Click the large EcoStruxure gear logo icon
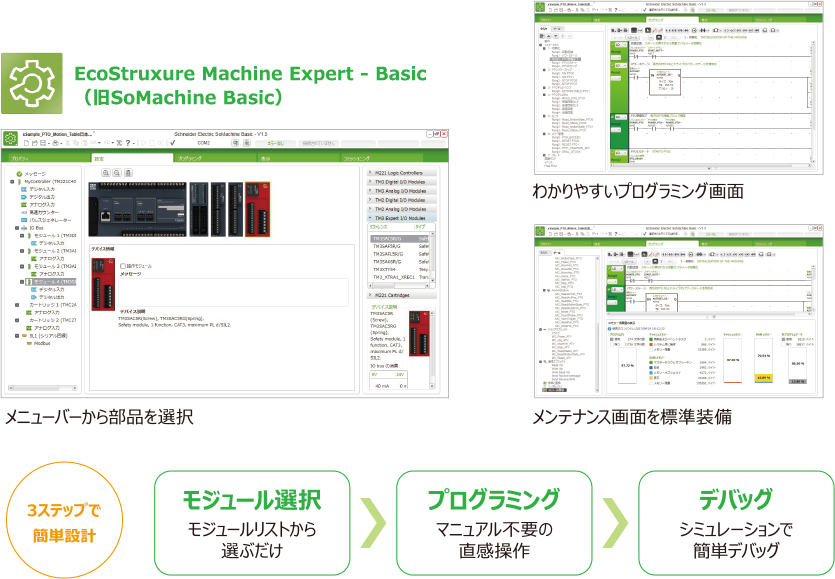The height and width of the screenshot is (579, 835). click(x=32, y=84)
